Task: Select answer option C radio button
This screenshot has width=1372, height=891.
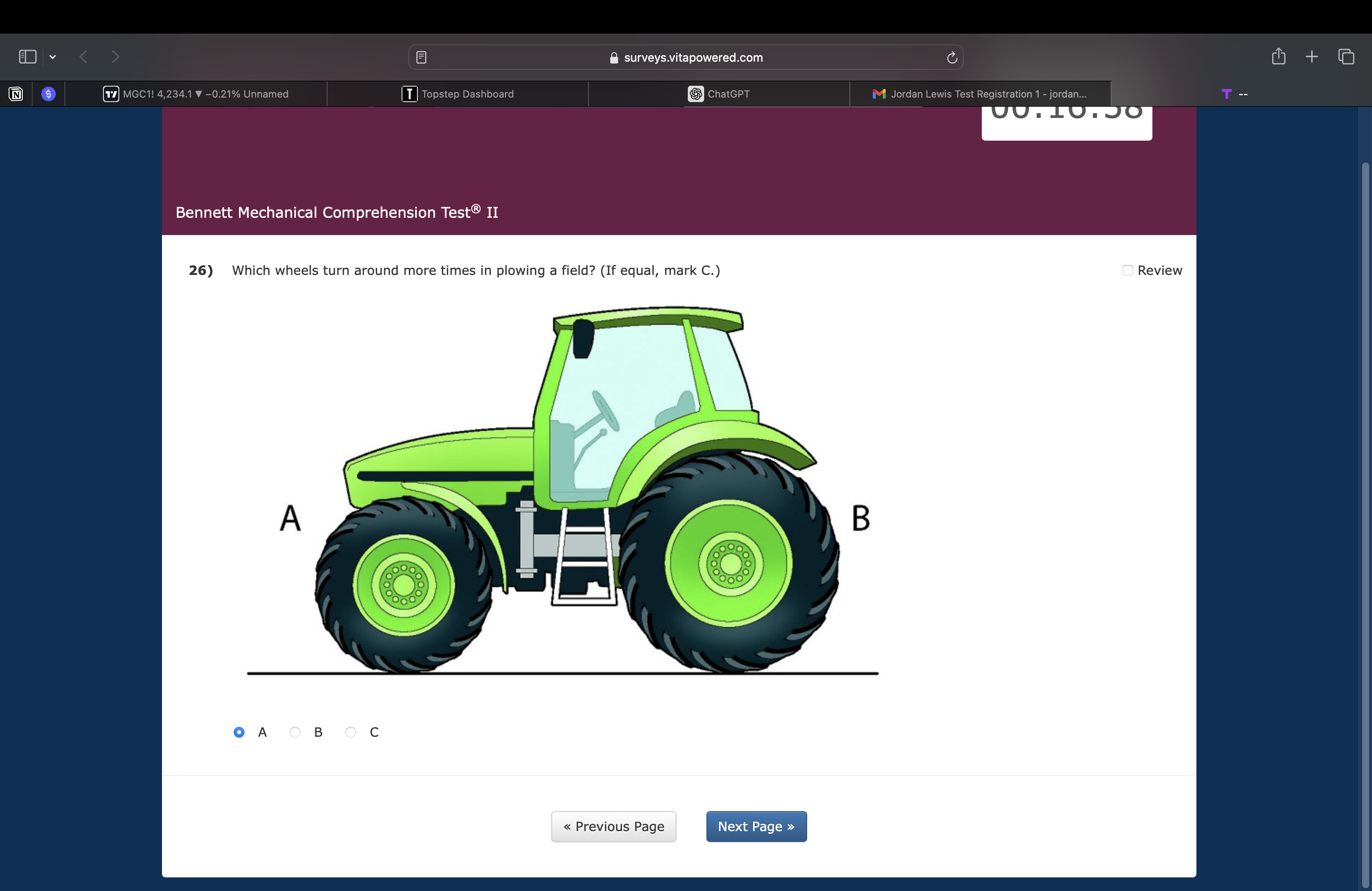Action: click(351, 732)
